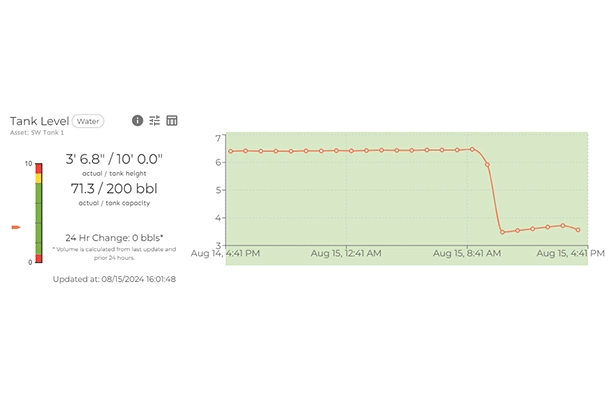Open the data table view icon

click(x=172, y=121)
